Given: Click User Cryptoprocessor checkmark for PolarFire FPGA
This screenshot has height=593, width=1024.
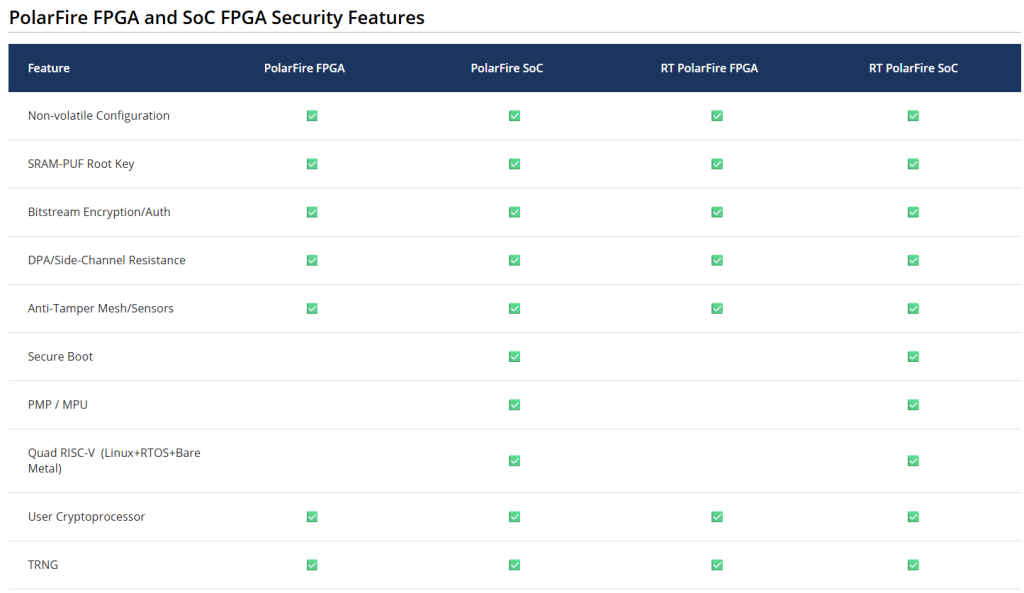Looking at the screenshot, I should (x=312, y=517).
